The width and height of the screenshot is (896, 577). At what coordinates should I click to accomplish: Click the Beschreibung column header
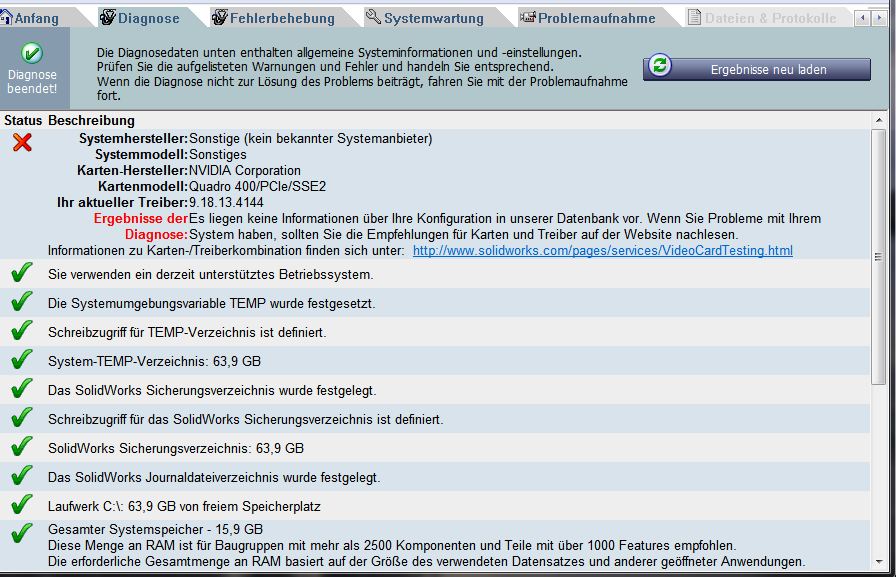[91, 121]
